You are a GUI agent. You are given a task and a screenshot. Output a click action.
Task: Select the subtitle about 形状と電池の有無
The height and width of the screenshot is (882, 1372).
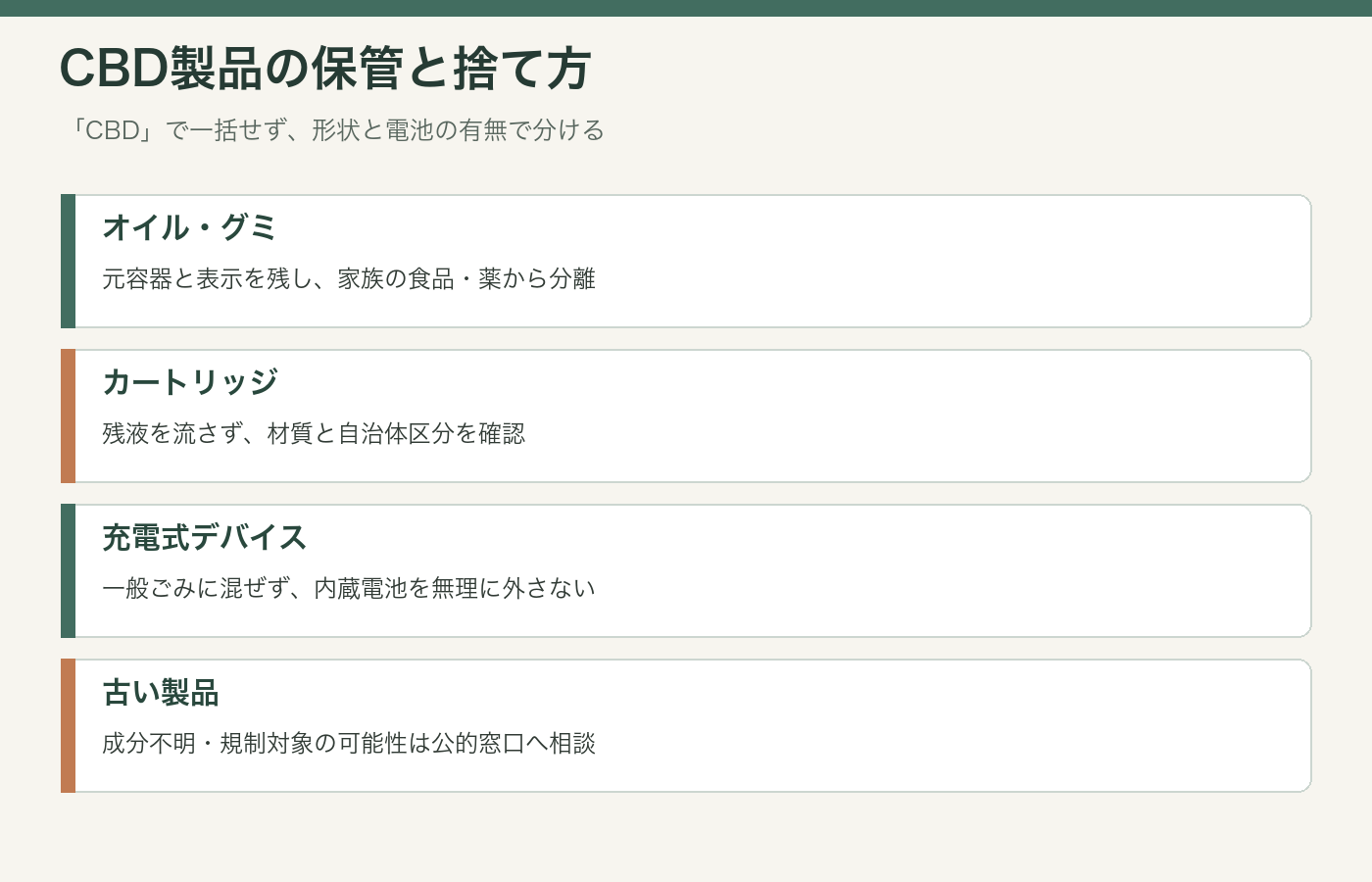[x=333, y=130]
